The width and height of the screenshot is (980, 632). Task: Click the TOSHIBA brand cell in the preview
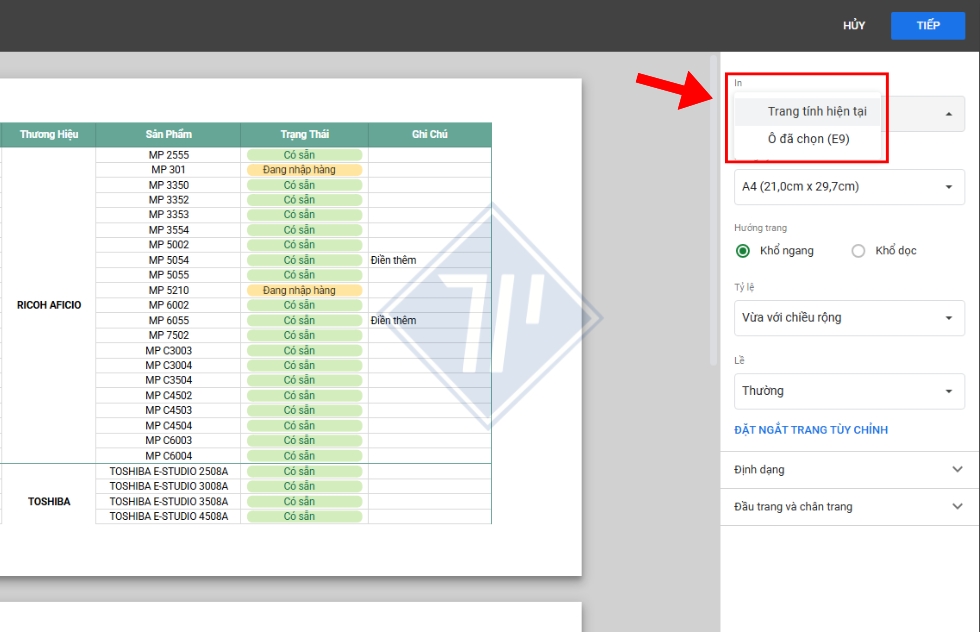47,501
